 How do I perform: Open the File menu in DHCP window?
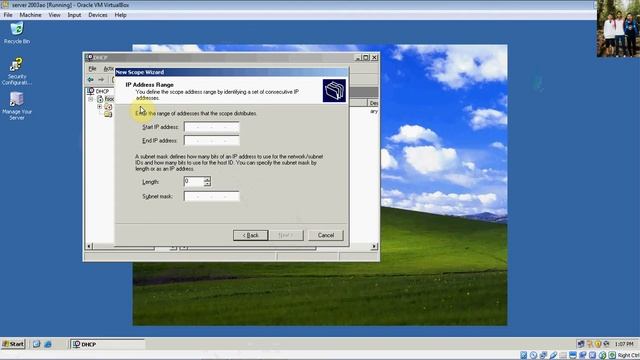[93, 69]
